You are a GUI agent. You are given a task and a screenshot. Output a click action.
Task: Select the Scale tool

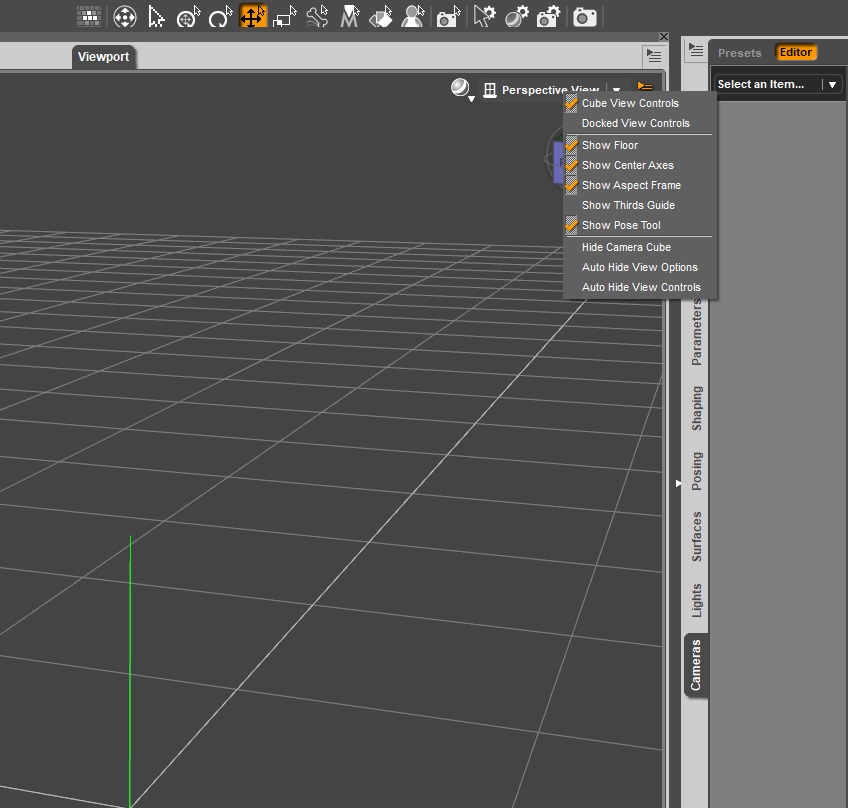pos(285,17)
